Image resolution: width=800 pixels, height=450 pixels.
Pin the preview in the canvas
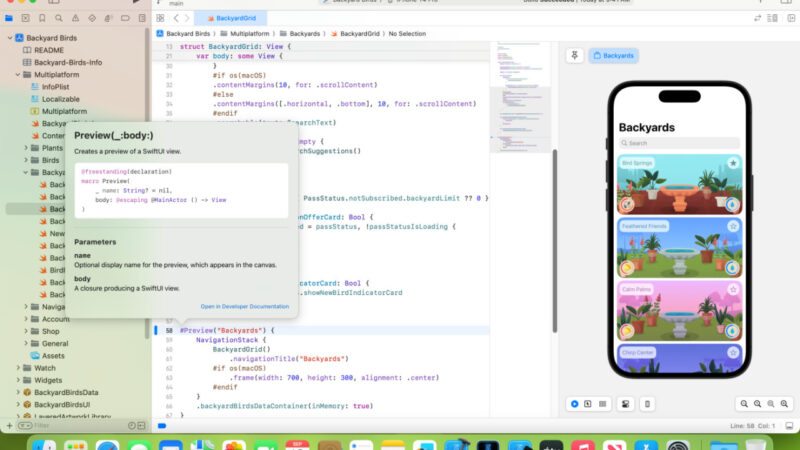(x=574, y=56)
